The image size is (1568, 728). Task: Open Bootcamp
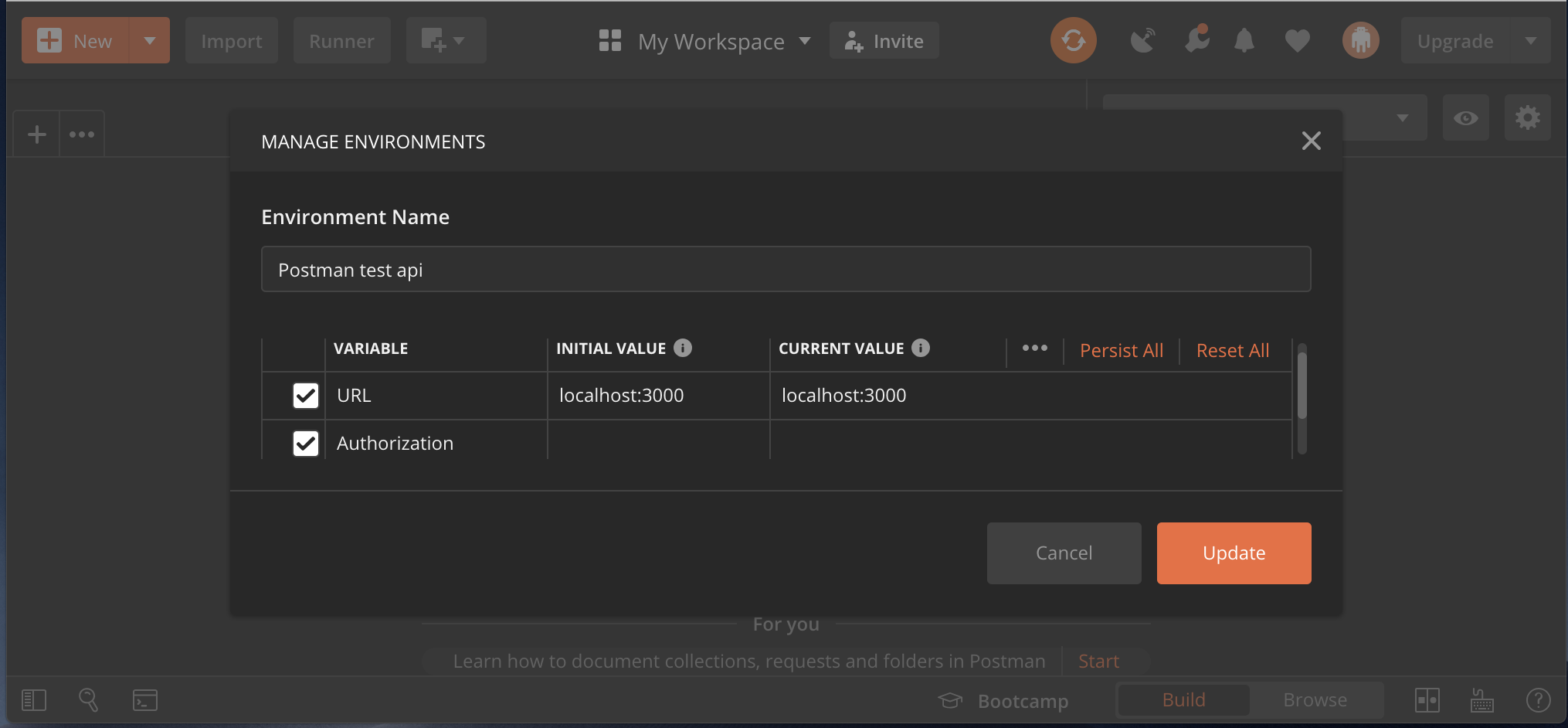click(x=1004, y=701)
